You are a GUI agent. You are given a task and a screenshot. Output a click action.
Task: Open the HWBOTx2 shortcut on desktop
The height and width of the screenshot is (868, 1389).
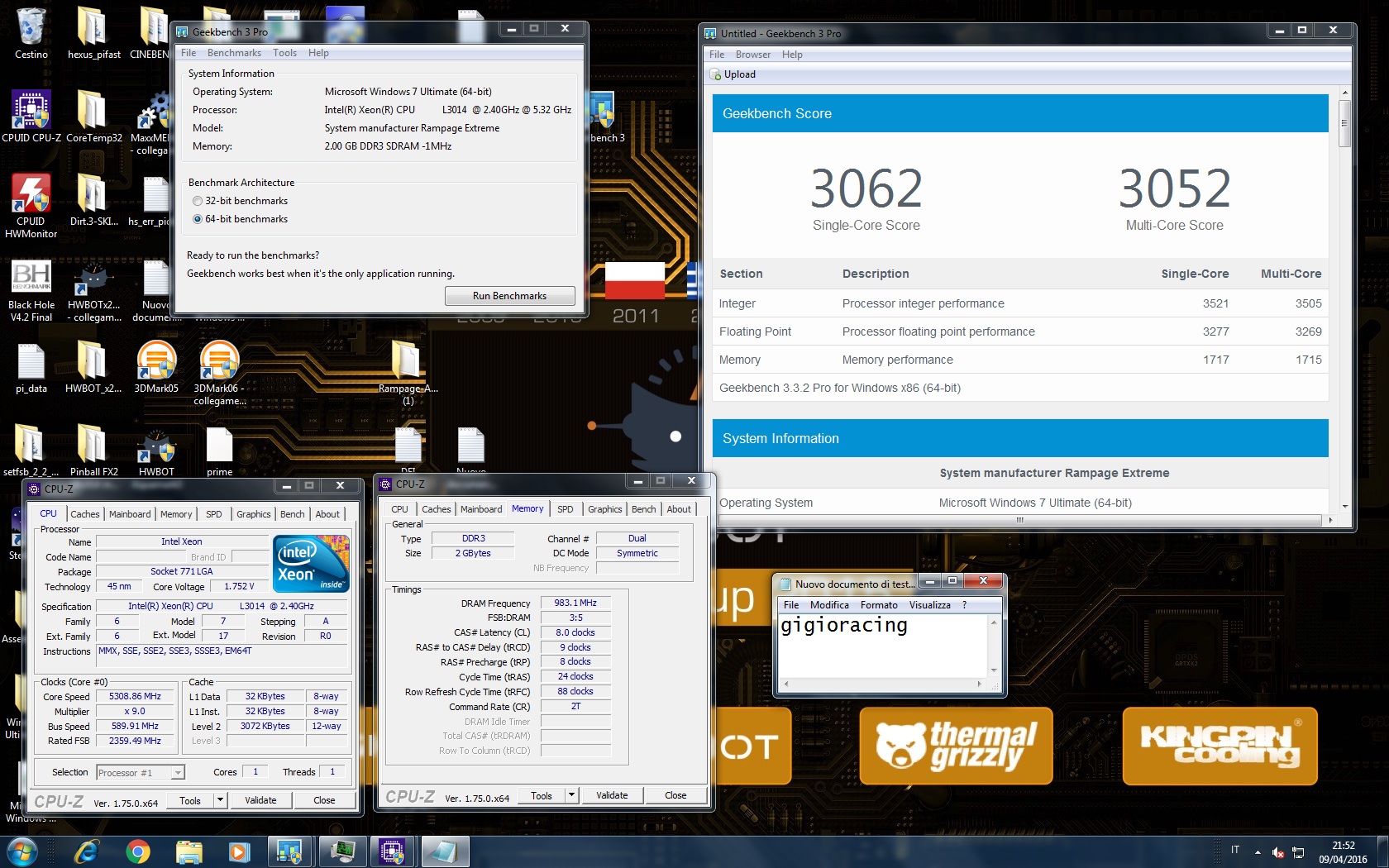click(x=93, y=289)
